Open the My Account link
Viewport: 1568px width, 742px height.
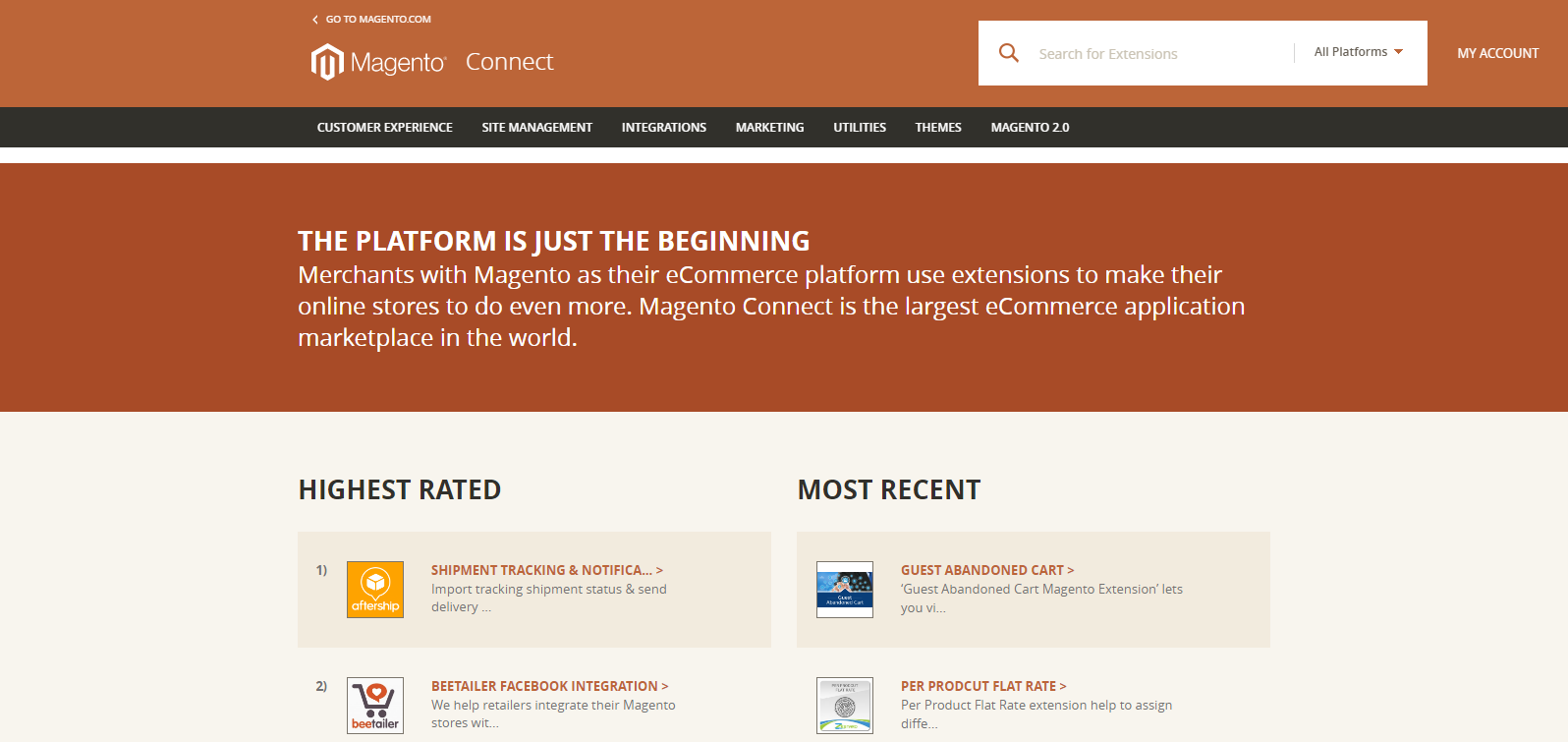[1497, 53]
